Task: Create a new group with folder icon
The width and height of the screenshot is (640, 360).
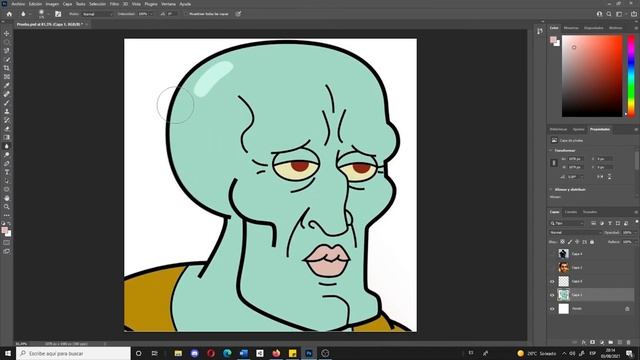Action: [x=611, y=342]
